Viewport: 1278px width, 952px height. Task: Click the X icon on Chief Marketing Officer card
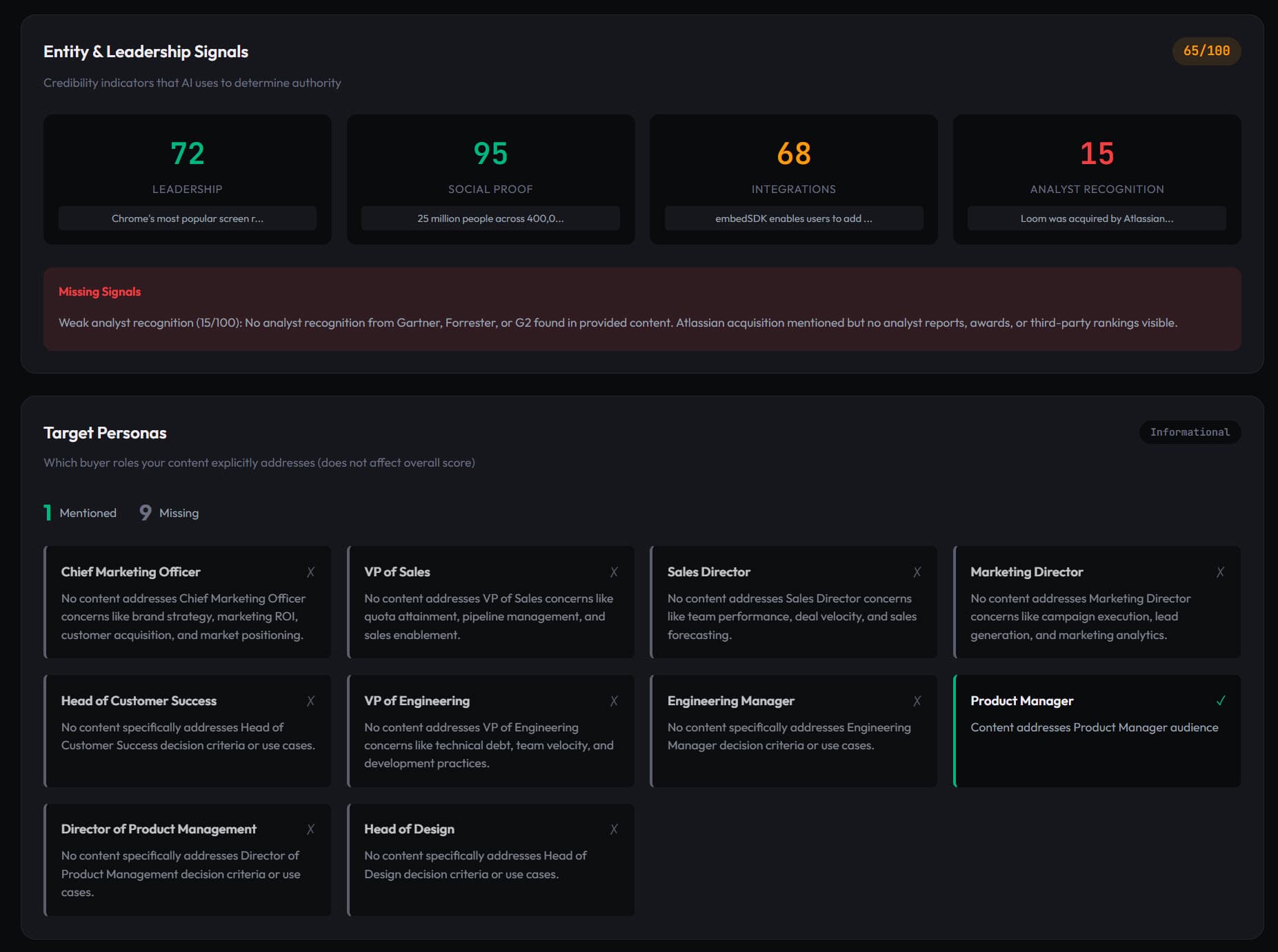310,572
